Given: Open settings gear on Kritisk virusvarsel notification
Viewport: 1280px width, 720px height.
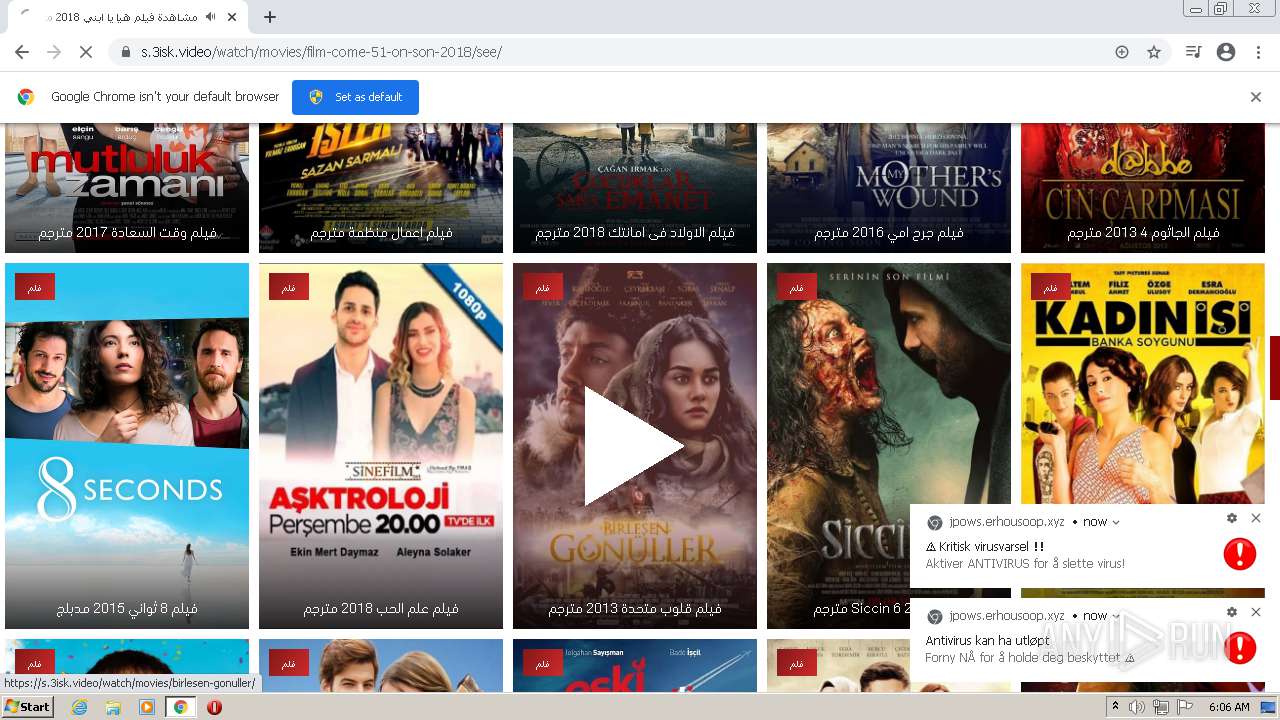Looking at the screenshot, I should point(1232,518).
